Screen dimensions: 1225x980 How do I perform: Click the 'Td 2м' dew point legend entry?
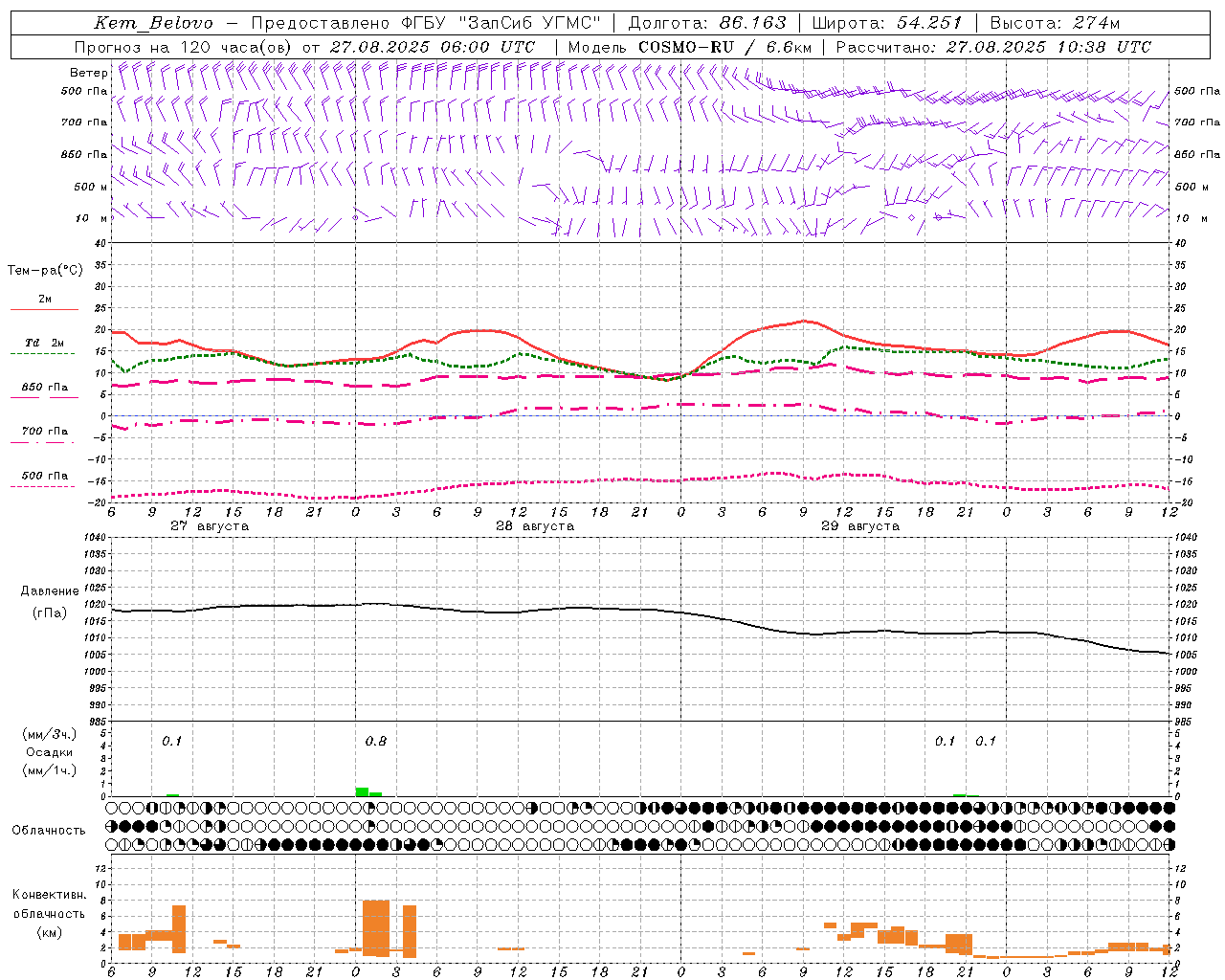pyautogui.click(x=45, y=343)
